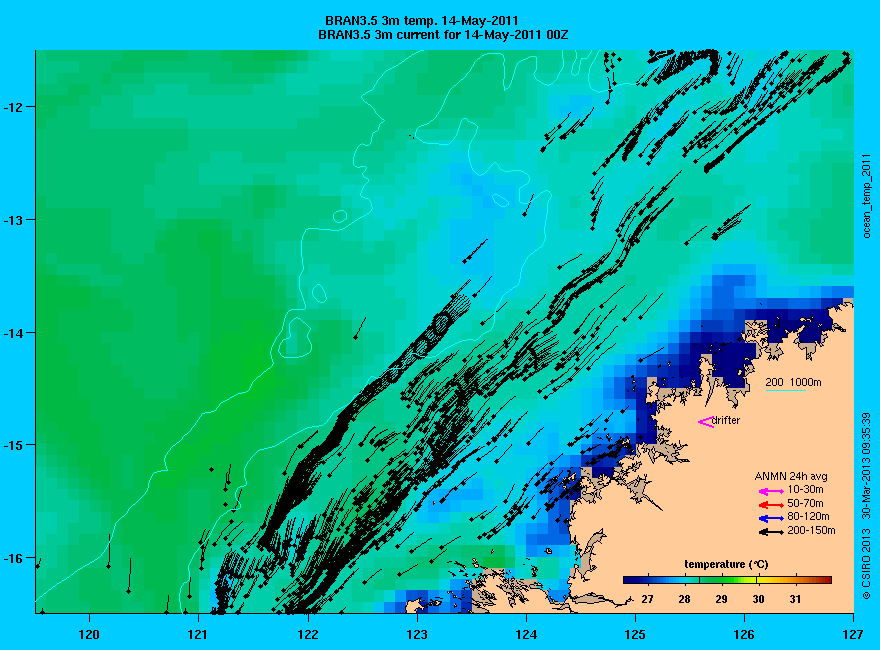
Task: Click the vertical 'ocean_temp_2011' side label
Action: click(x=867, y=195)
